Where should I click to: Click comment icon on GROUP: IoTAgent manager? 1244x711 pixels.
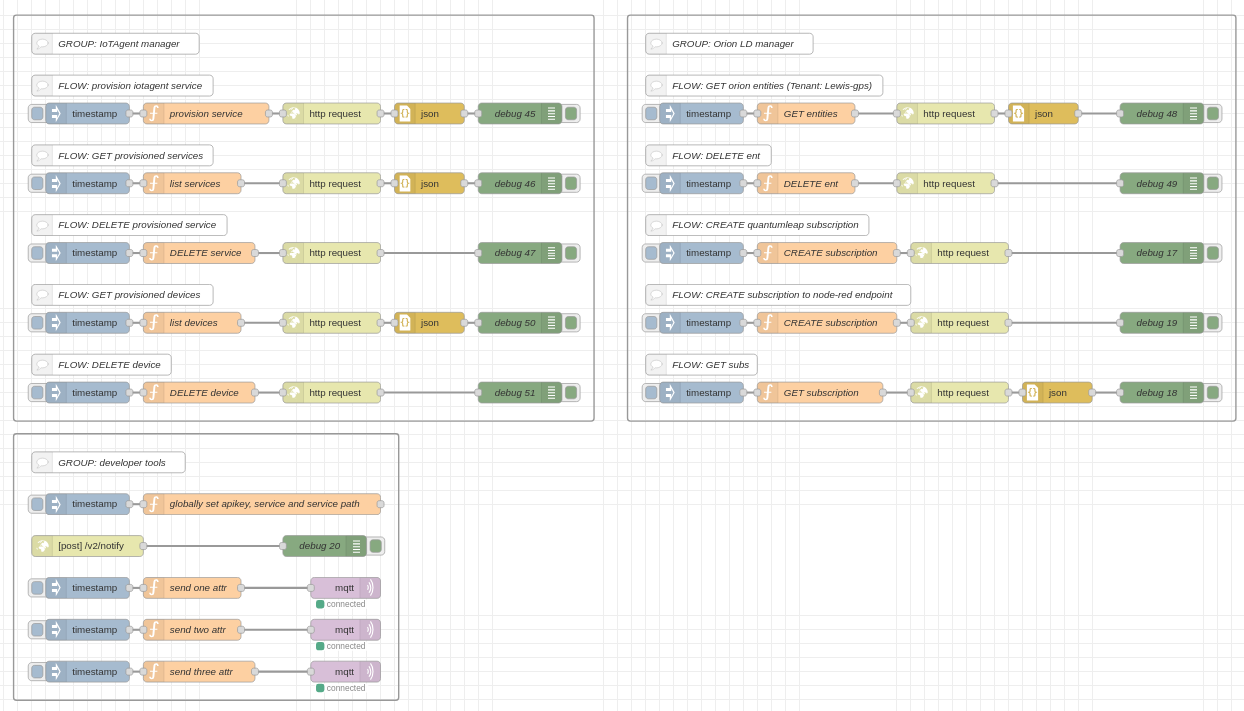pos(42,44)
